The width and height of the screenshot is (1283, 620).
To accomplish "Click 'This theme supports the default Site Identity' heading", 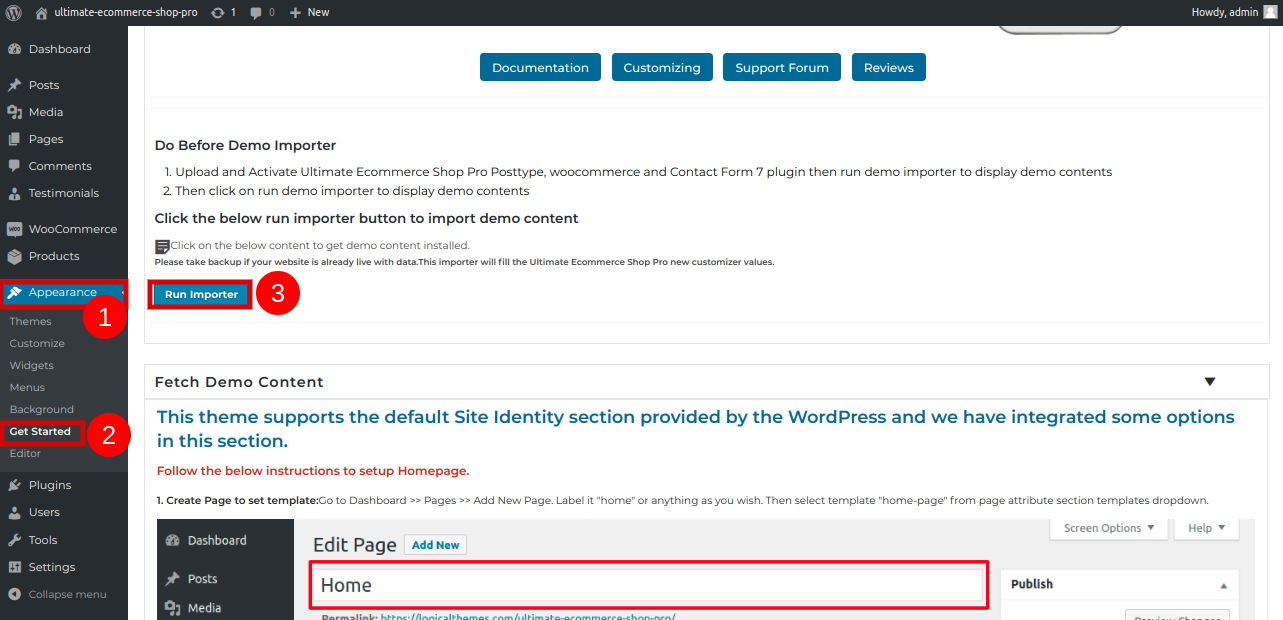I will click(x=696, y=429).
